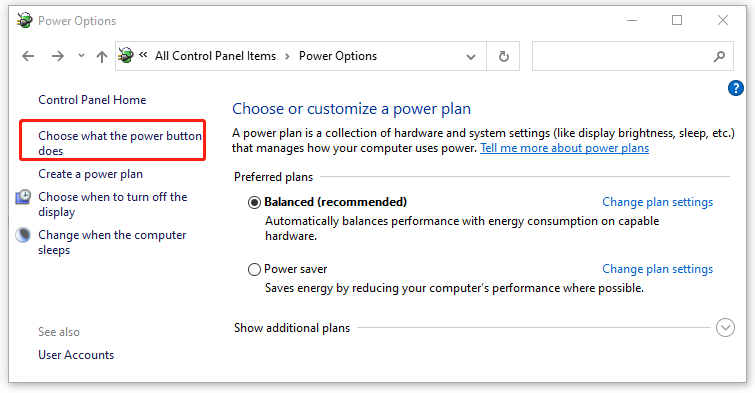Open Control Panel Home
The image size is (755, 393).
click(x=92, y=100)
